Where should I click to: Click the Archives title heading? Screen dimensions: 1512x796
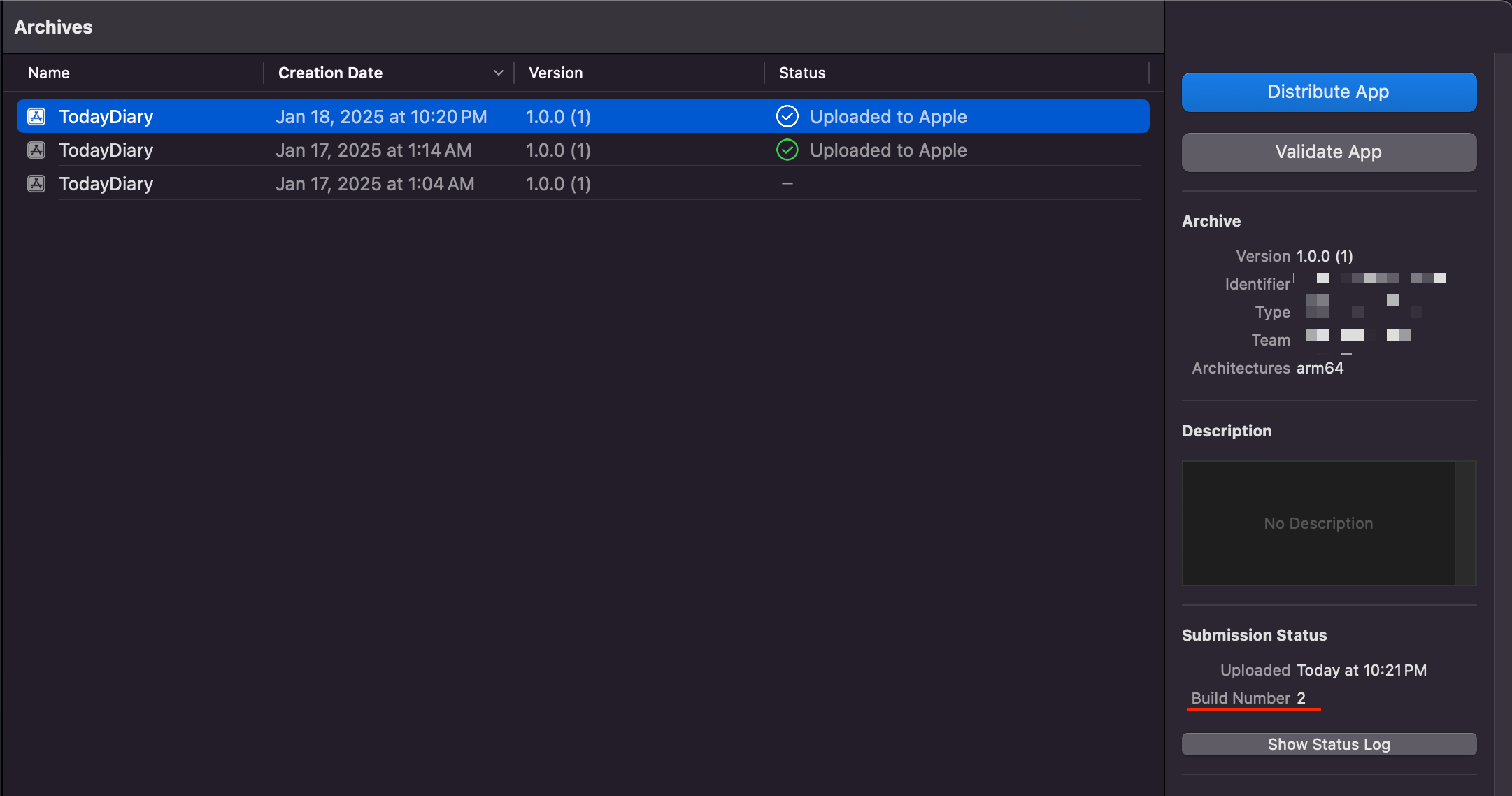(53, 27)
